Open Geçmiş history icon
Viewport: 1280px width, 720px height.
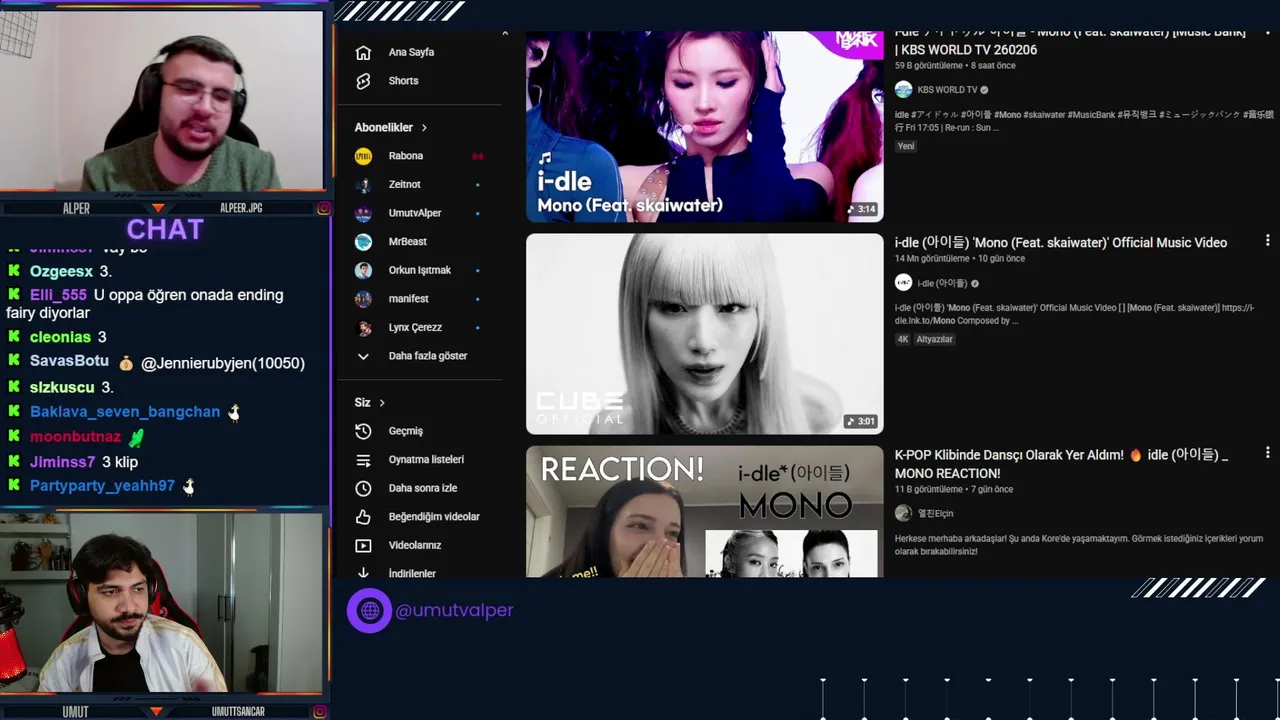[x=363, y=431]
